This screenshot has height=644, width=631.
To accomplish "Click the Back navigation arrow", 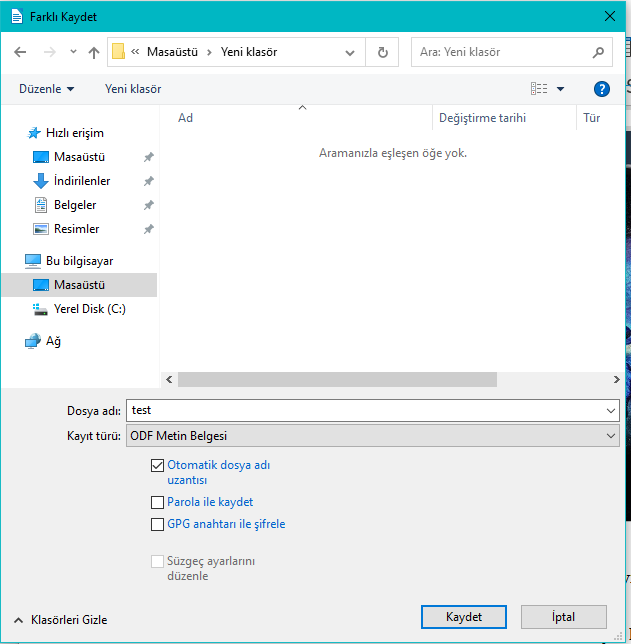I will [21, 52].
